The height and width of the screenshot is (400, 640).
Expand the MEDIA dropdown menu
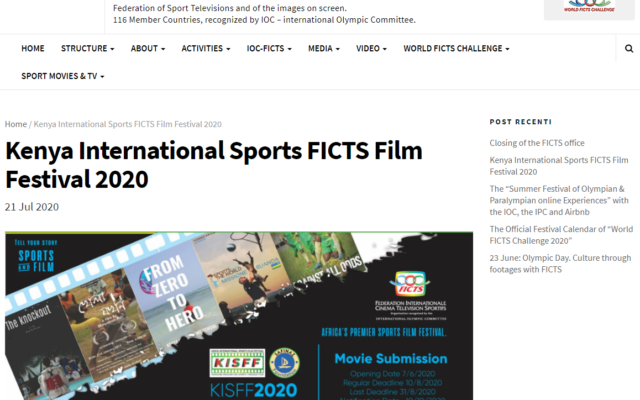tap(324, 49)
